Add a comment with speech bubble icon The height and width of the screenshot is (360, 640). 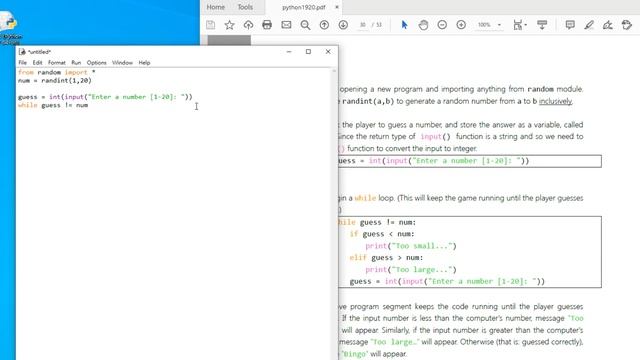(570, 25)
